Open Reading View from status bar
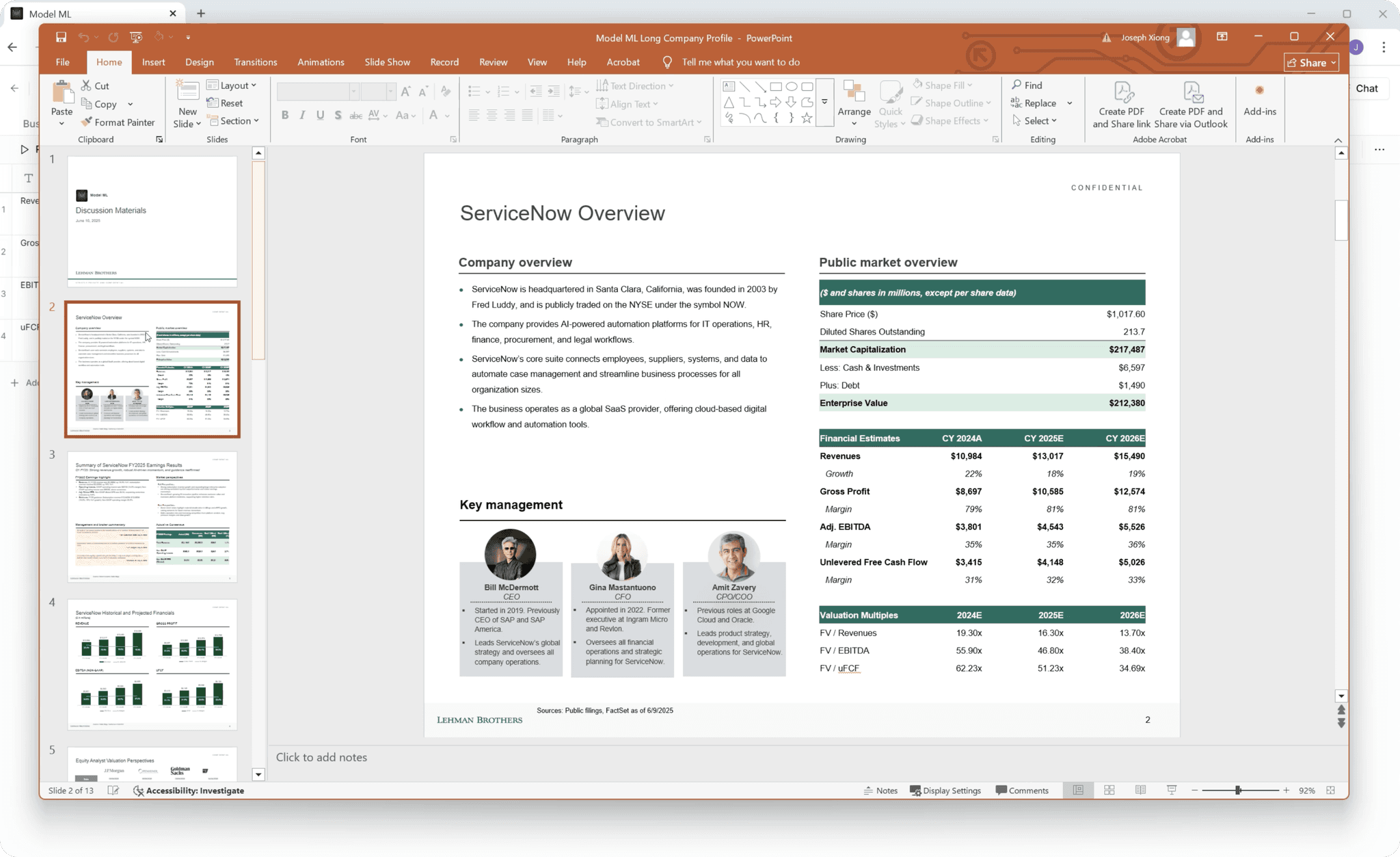The height and width of the screenshot is (857, 1400). point(1140,790)
